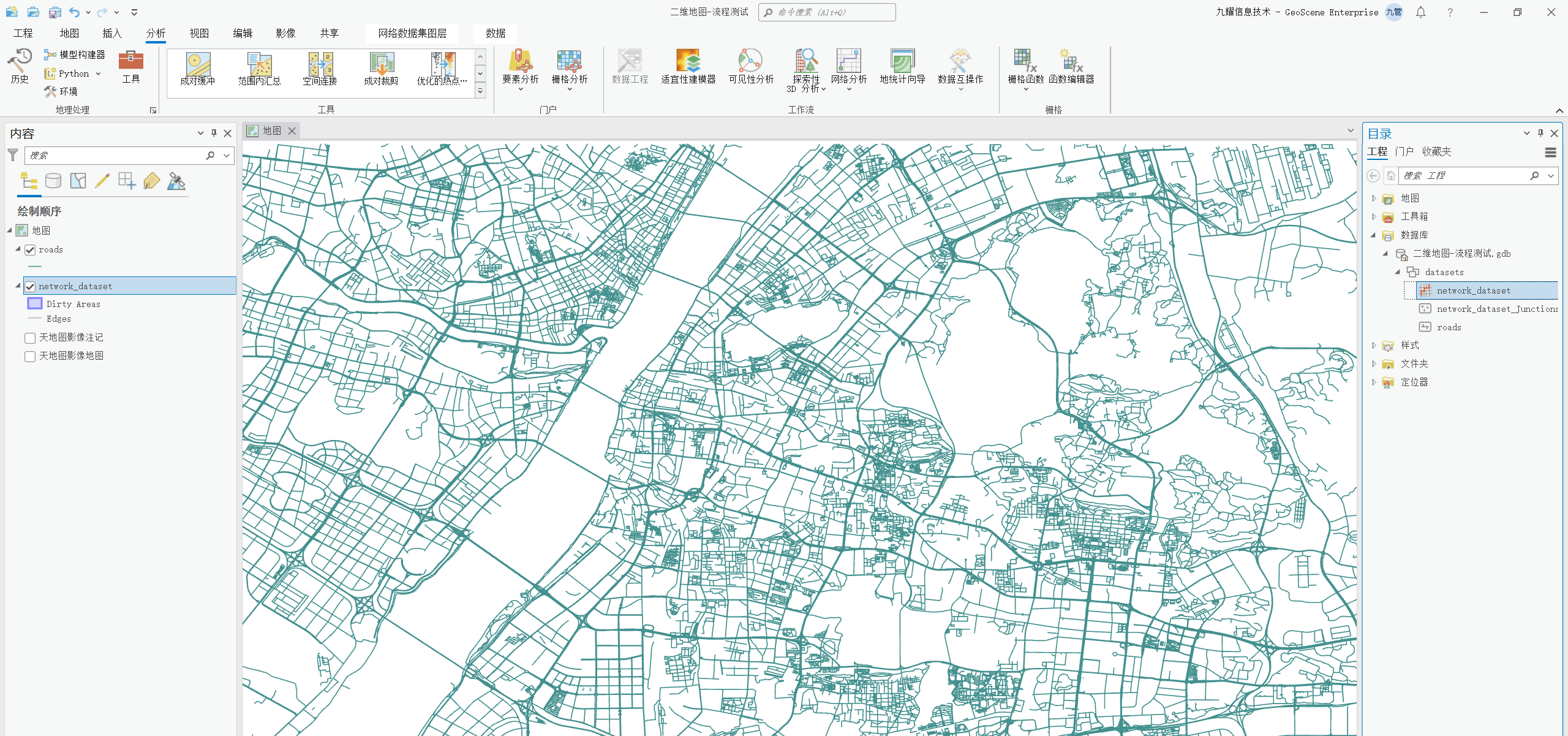Collapse the roads layer in Contents
Image resolution: width=1568 pixels, height=736 pixels.
point(18,249)
